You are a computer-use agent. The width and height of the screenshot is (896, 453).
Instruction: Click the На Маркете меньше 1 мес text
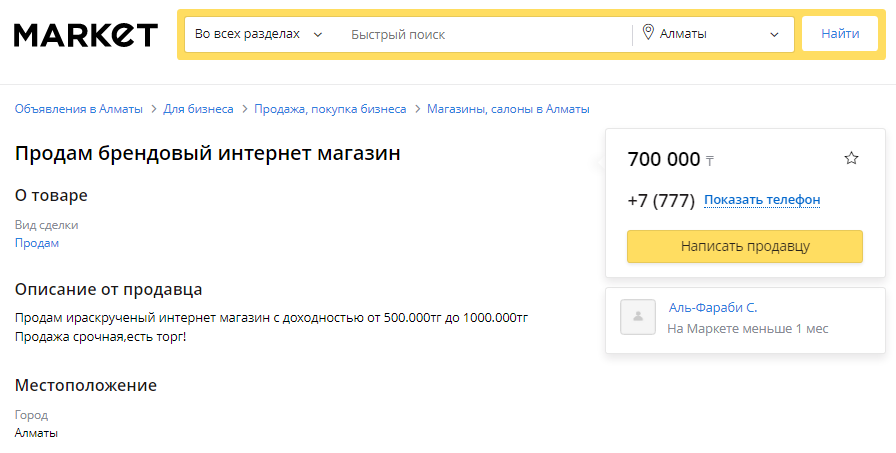point(747,329)
